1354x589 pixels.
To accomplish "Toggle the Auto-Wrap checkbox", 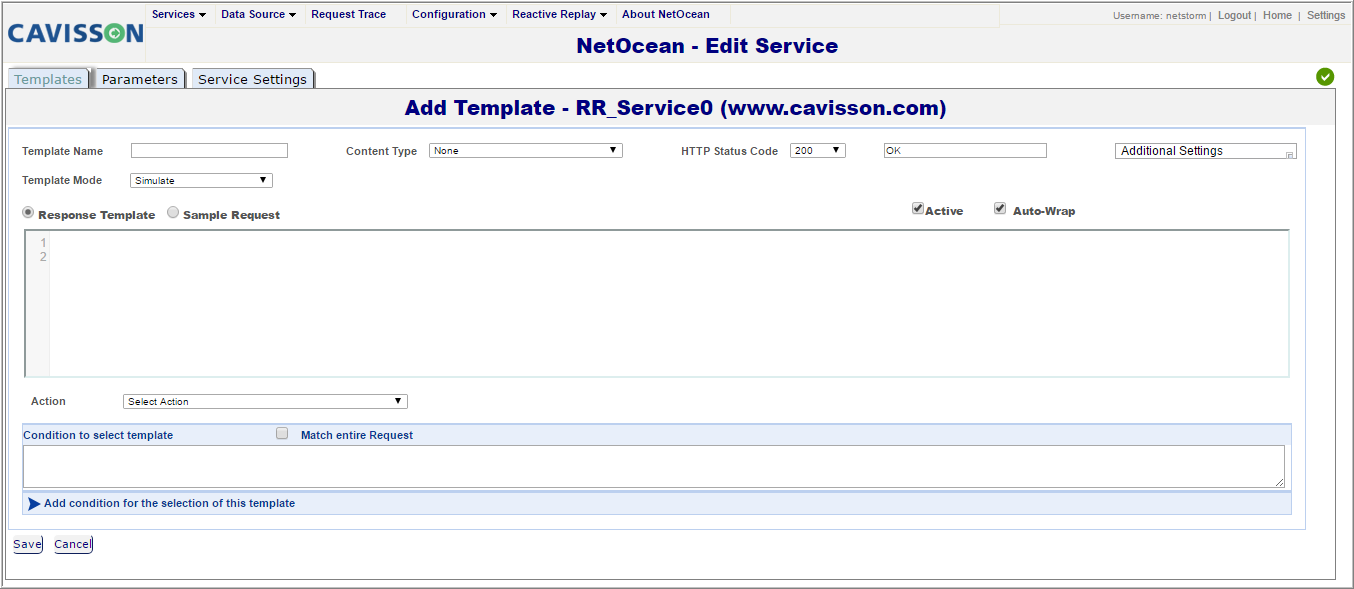I will (x=1000, y=209).
